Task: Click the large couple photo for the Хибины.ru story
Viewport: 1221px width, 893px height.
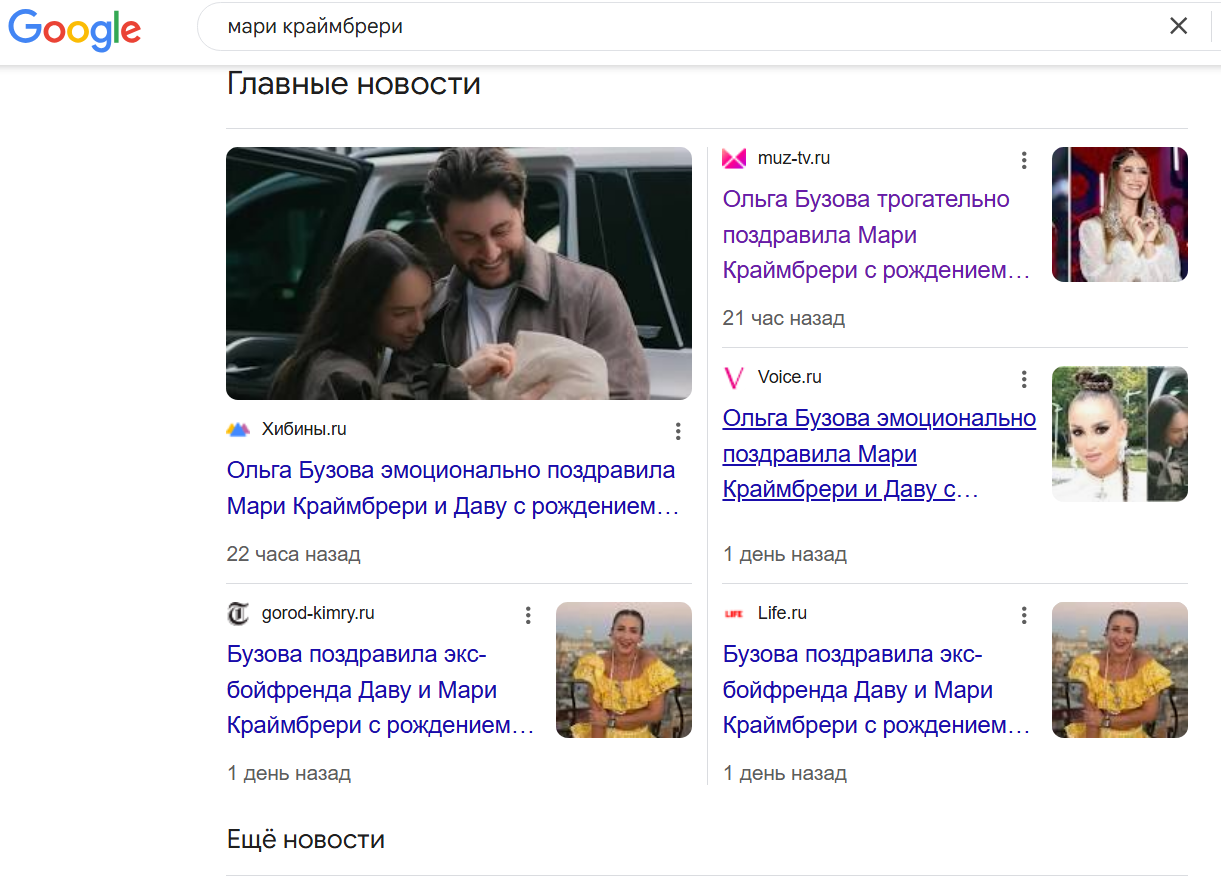Action: 459,274
